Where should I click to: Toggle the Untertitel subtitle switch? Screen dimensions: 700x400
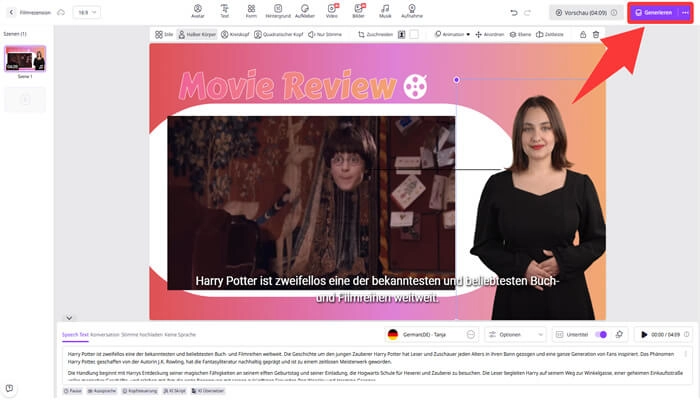[x=602, y=334]
